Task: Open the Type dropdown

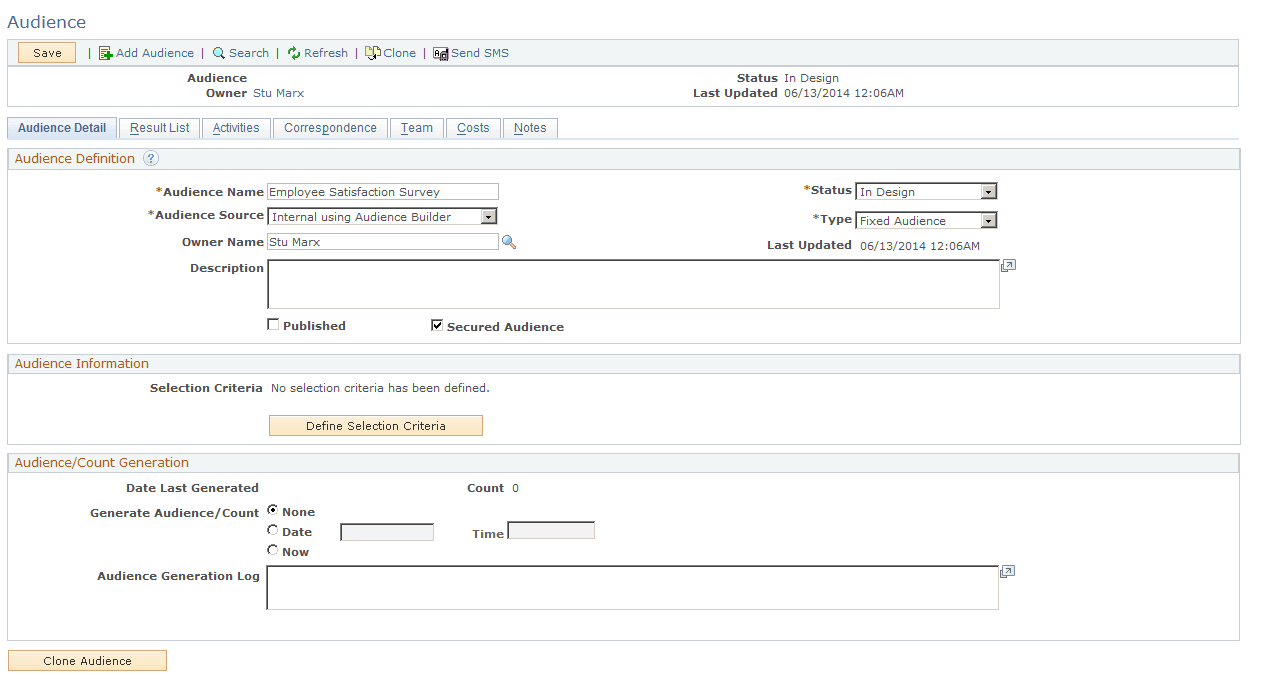Action: (926, 220)
